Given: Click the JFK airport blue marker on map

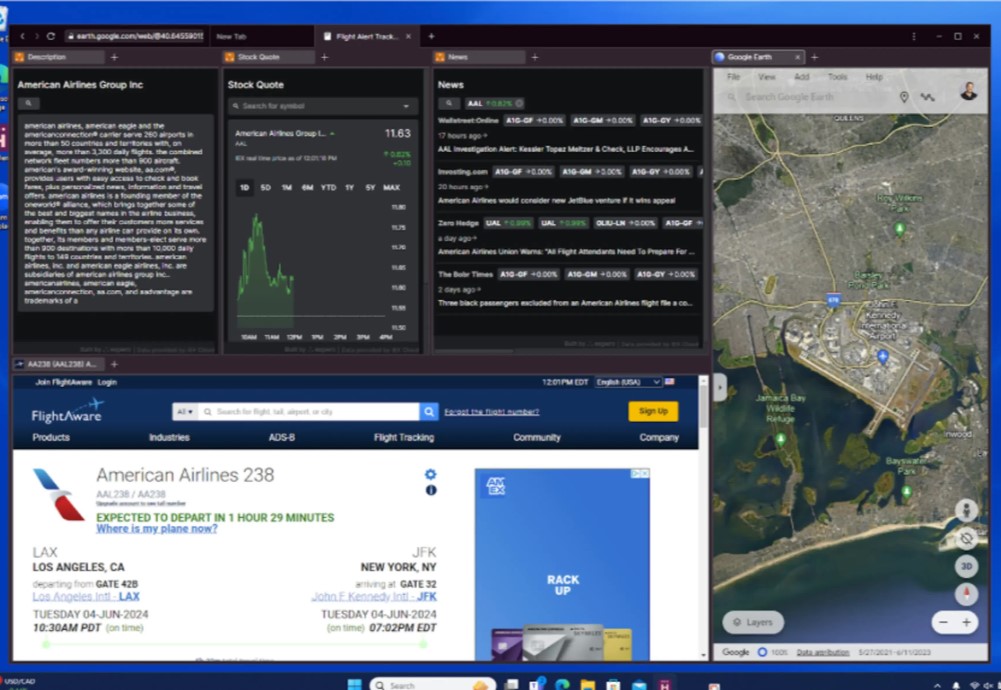Looking at the screenshot, I should click(883, 356).
